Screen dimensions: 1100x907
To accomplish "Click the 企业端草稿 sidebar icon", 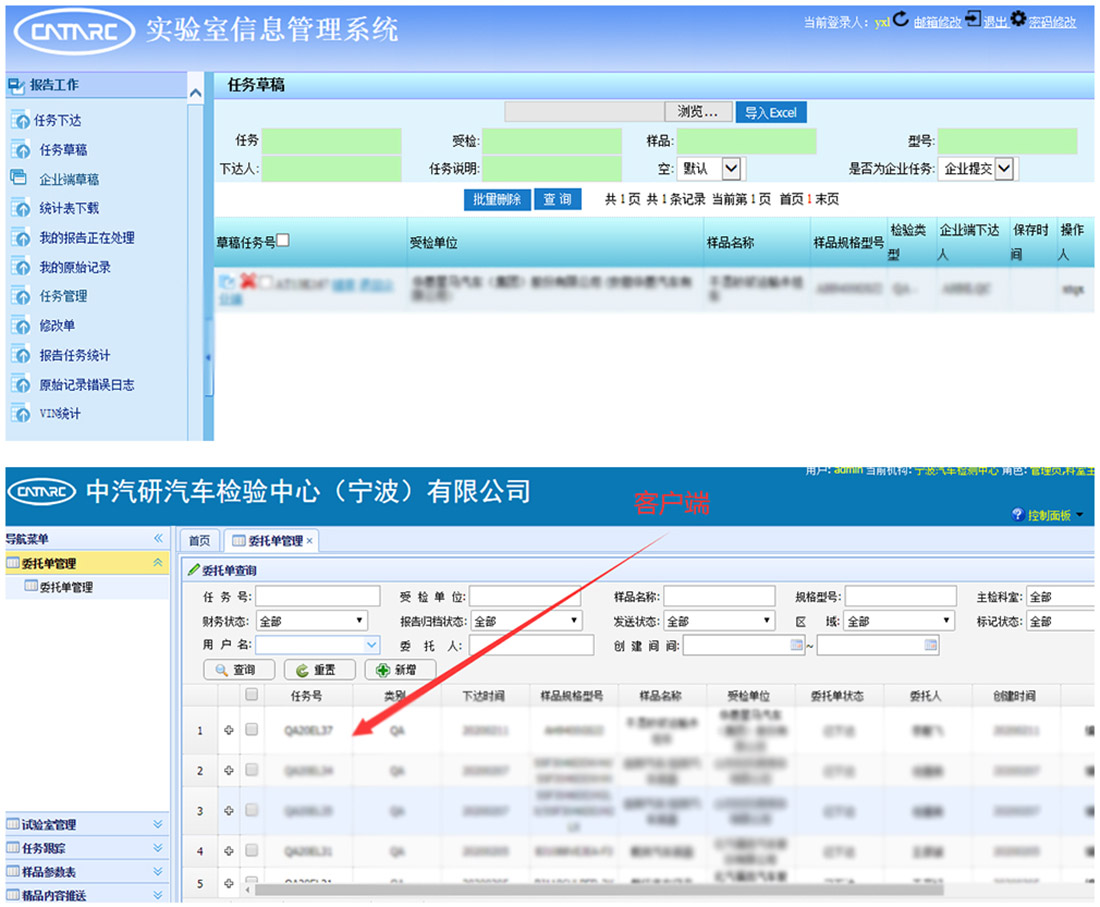I will tap(18, 178).
